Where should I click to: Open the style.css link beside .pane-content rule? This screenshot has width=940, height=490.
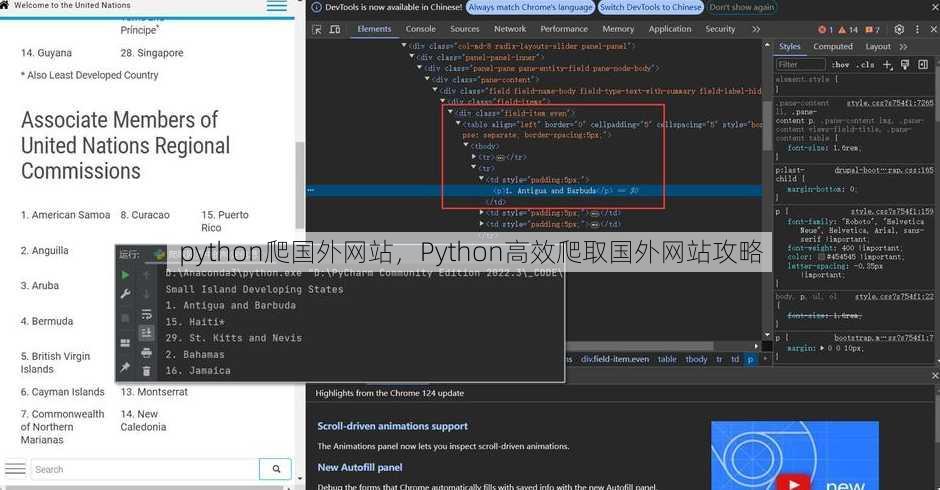(890, 103)
